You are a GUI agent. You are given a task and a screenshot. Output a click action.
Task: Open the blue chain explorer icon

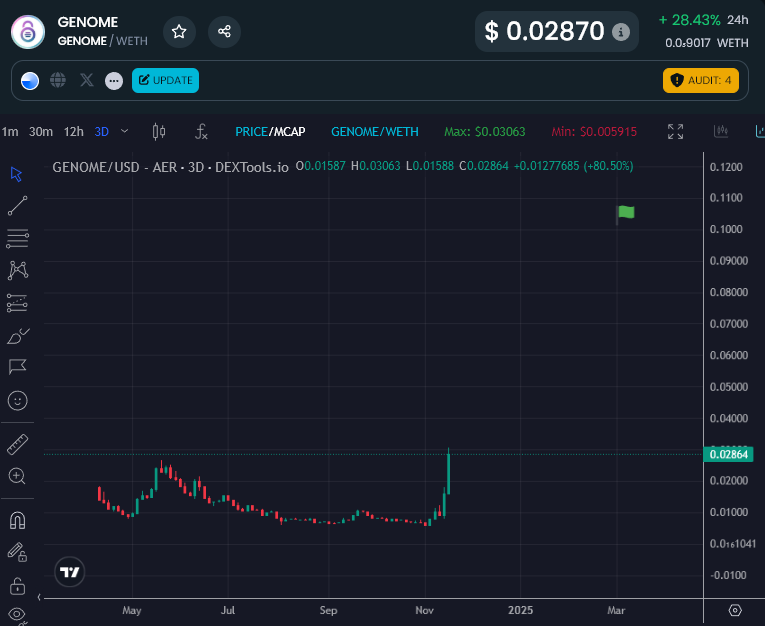[30, 81]
